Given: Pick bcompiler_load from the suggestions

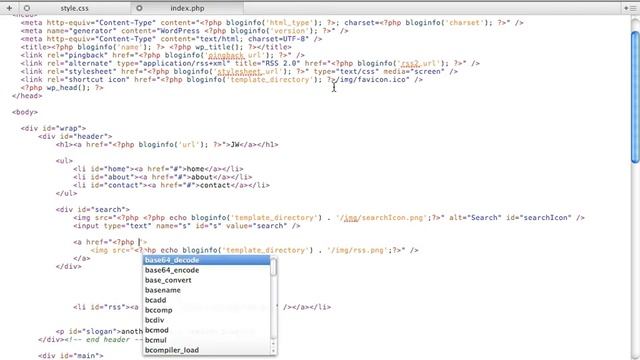Looking at the screenshot, I should coord(206,350).
